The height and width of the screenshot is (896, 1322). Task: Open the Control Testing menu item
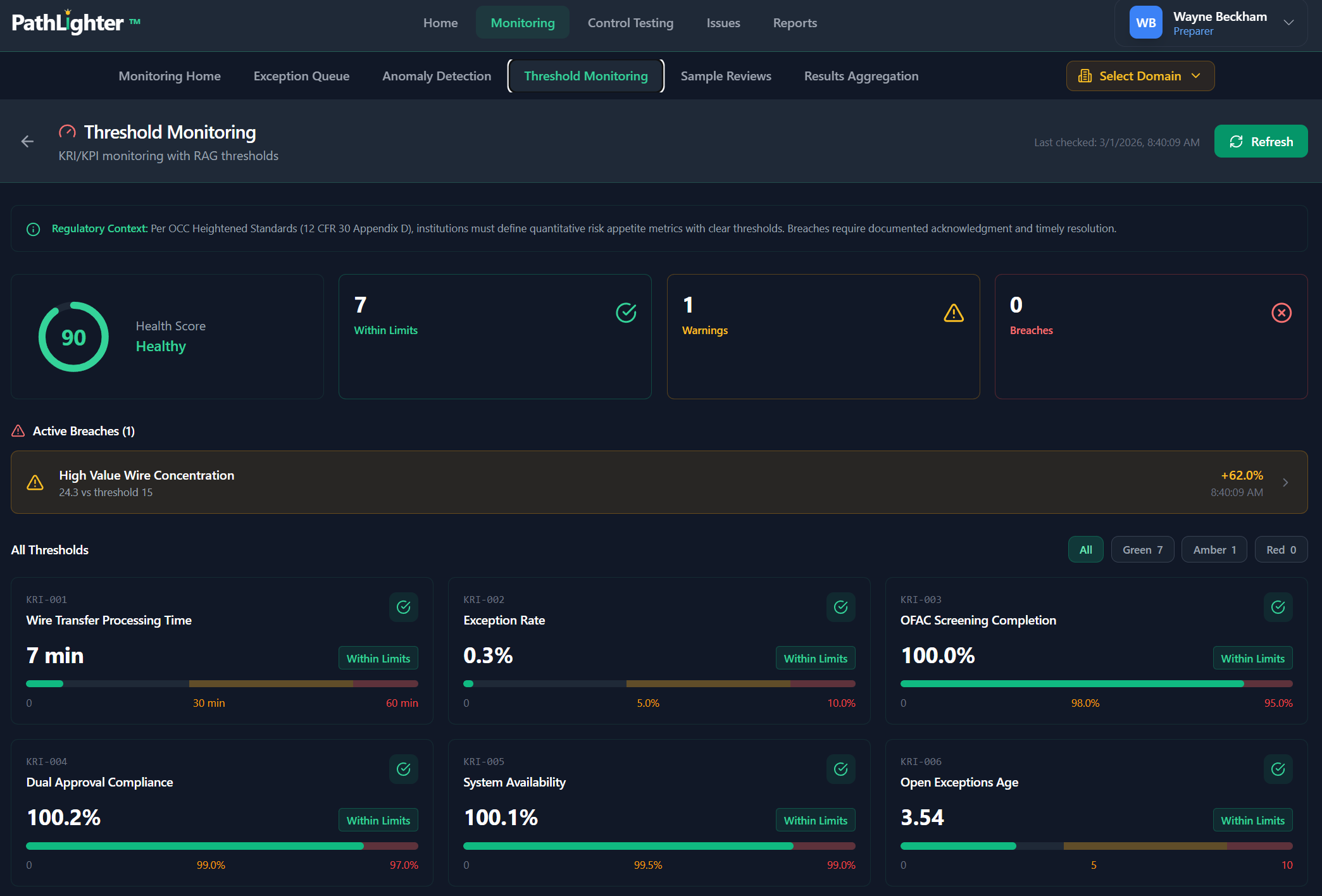click(x=630, y=22)
